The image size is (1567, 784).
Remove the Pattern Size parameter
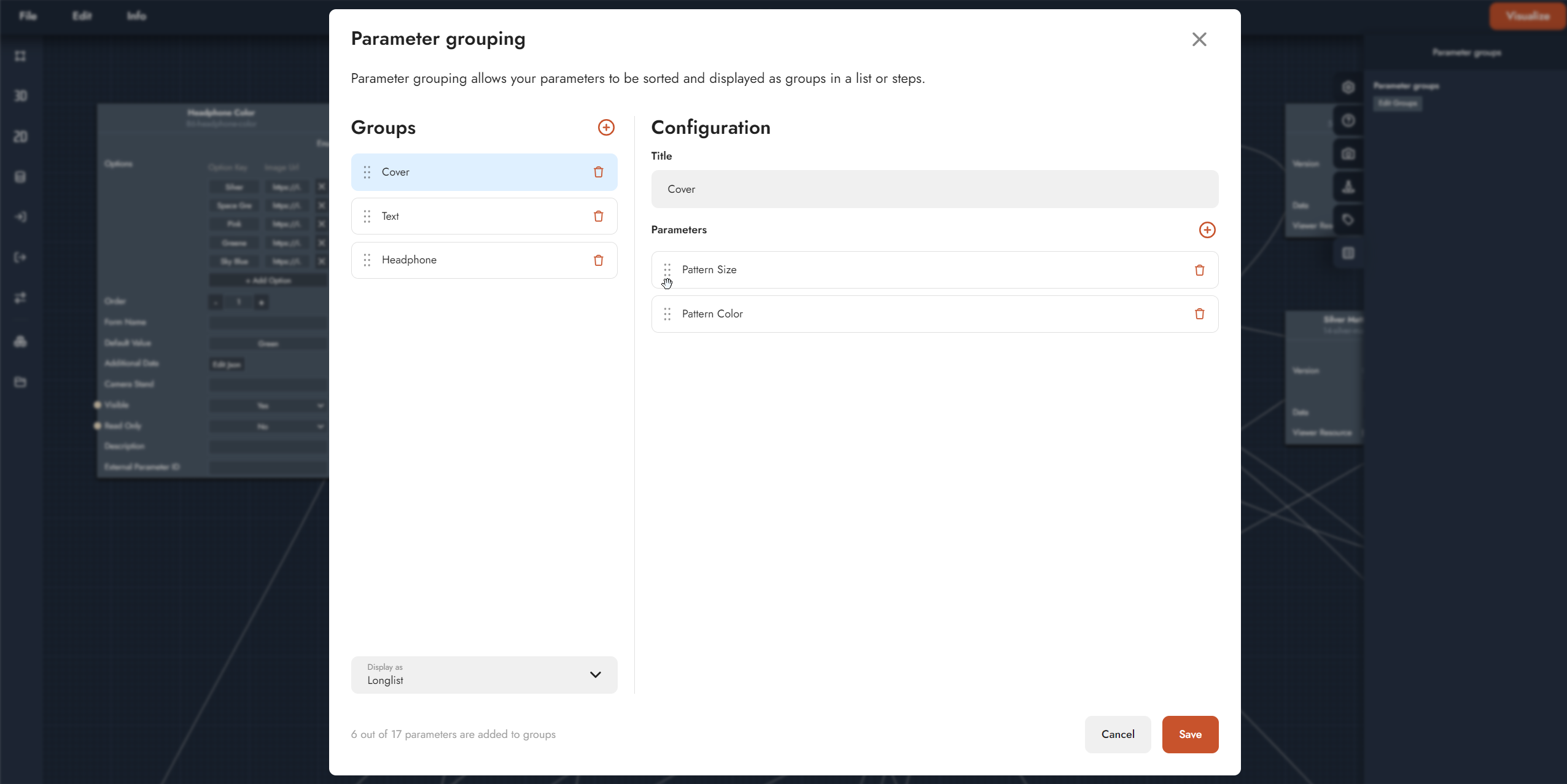click(x=1199, y=270)
